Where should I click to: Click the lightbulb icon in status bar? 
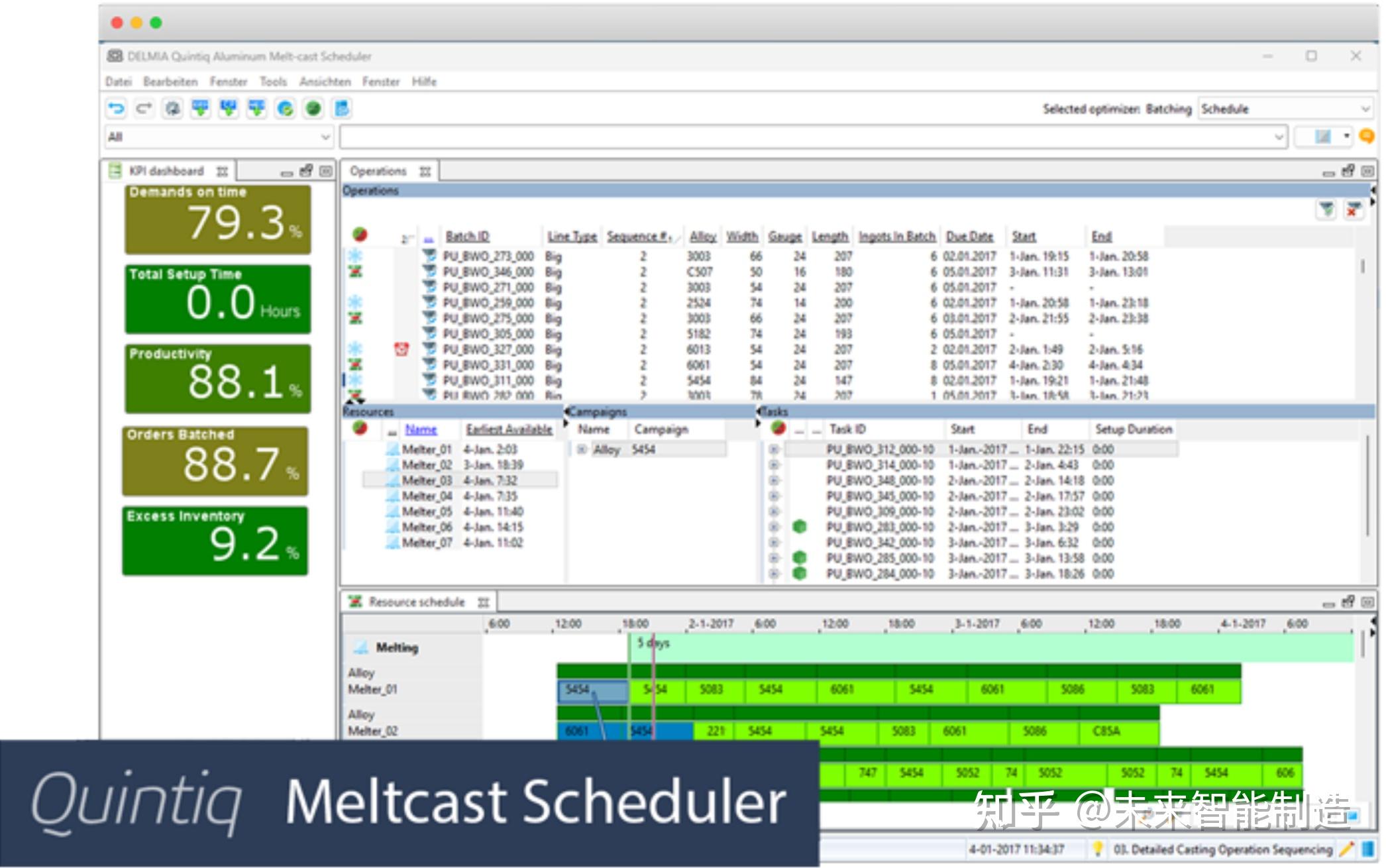1098,849
